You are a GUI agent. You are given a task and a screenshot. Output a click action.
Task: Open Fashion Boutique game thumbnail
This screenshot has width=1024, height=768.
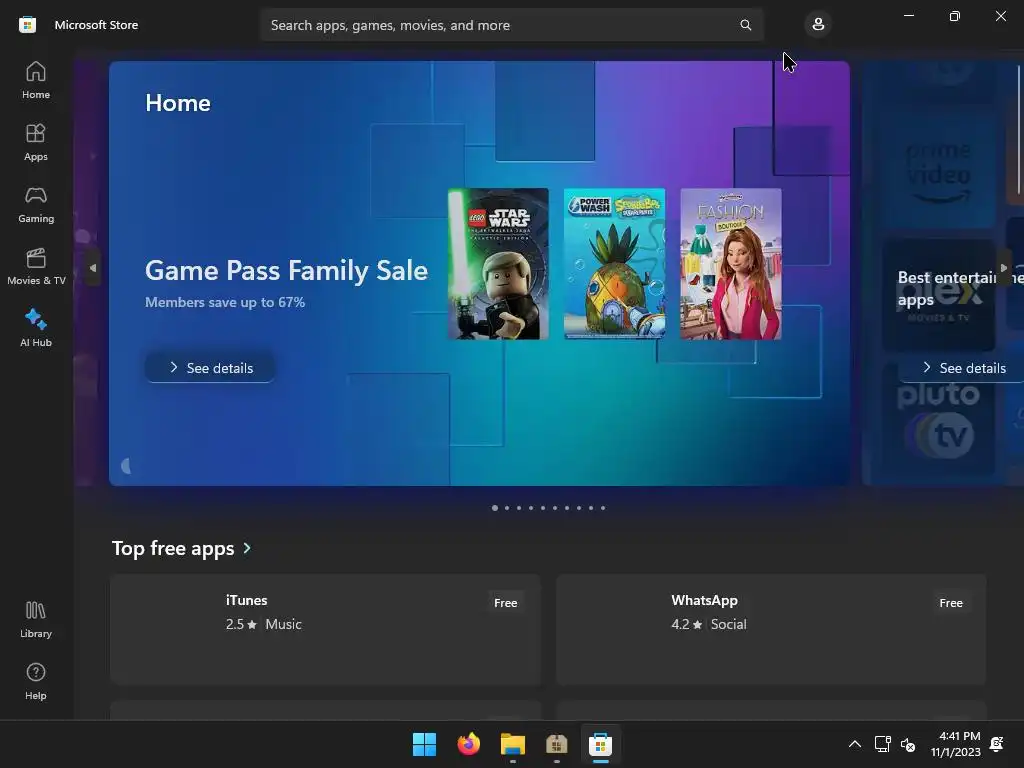(x=731, y=264)
